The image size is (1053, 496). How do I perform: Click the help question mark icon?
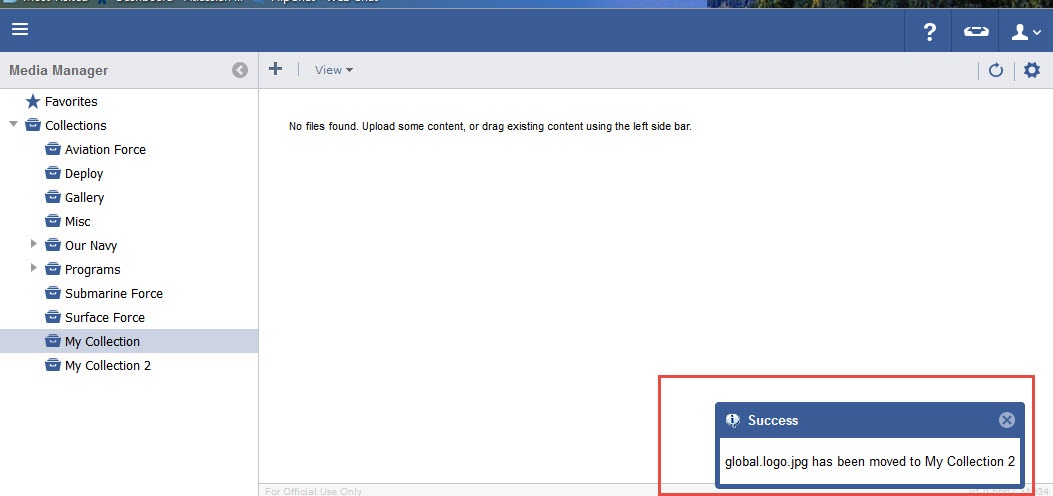929,32
